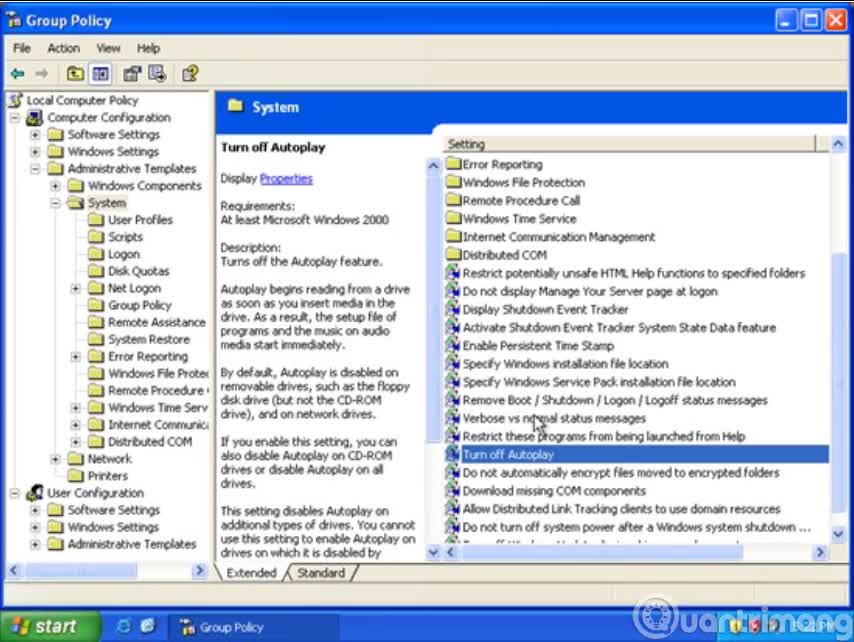854x642 pixels.
Task: Click the policy icon beside Turn off Autoplay
Action: tap(453, 454)
